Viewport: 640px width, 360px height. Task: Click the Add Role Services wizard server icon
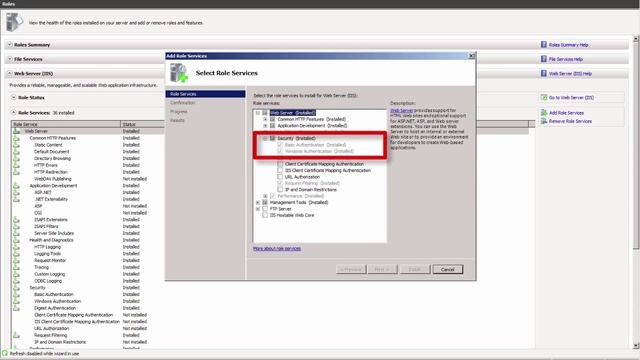[x=179, y=73]
